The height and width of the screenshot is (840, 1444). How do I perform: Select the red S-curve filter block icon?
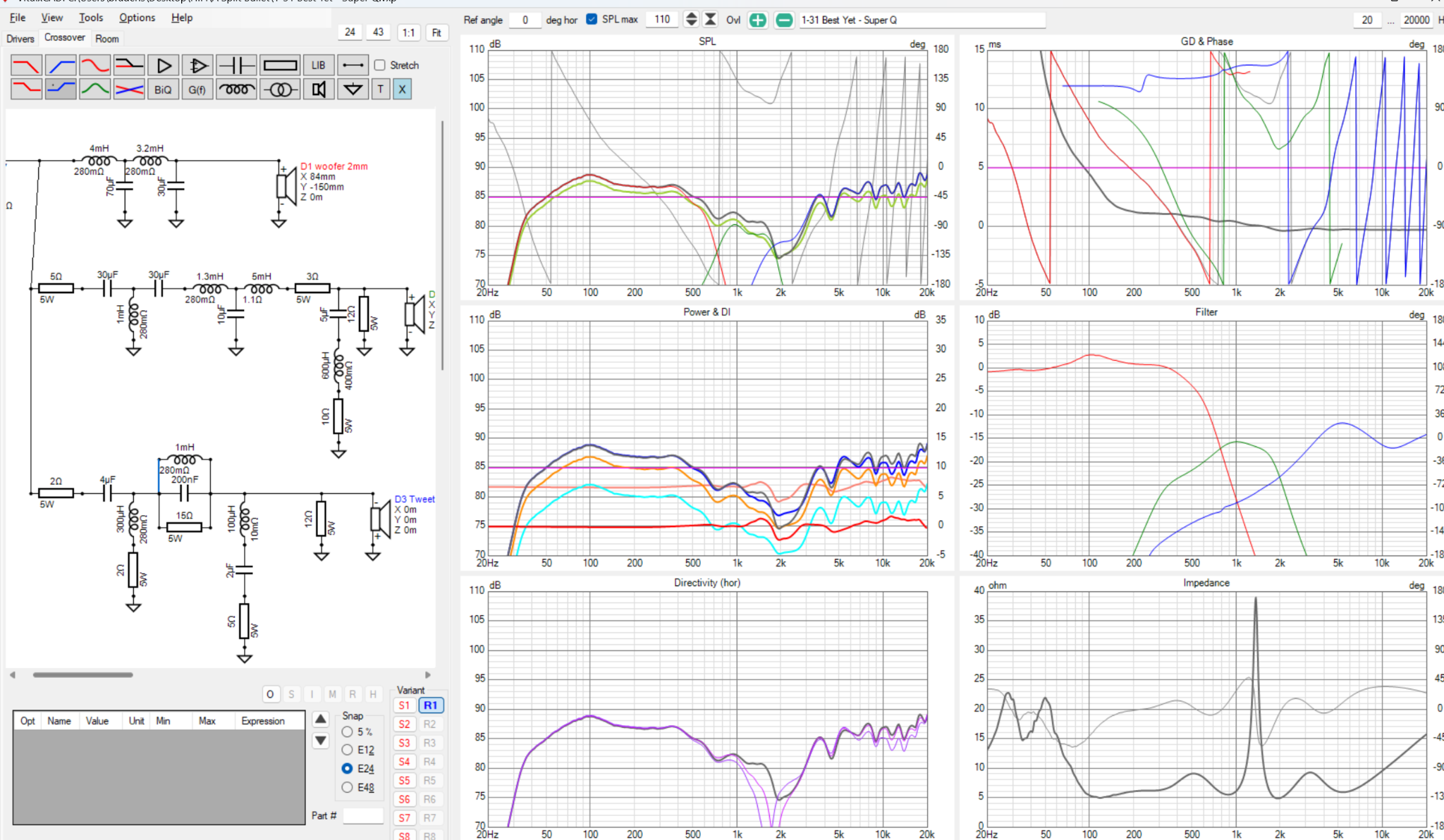[94, 66]
